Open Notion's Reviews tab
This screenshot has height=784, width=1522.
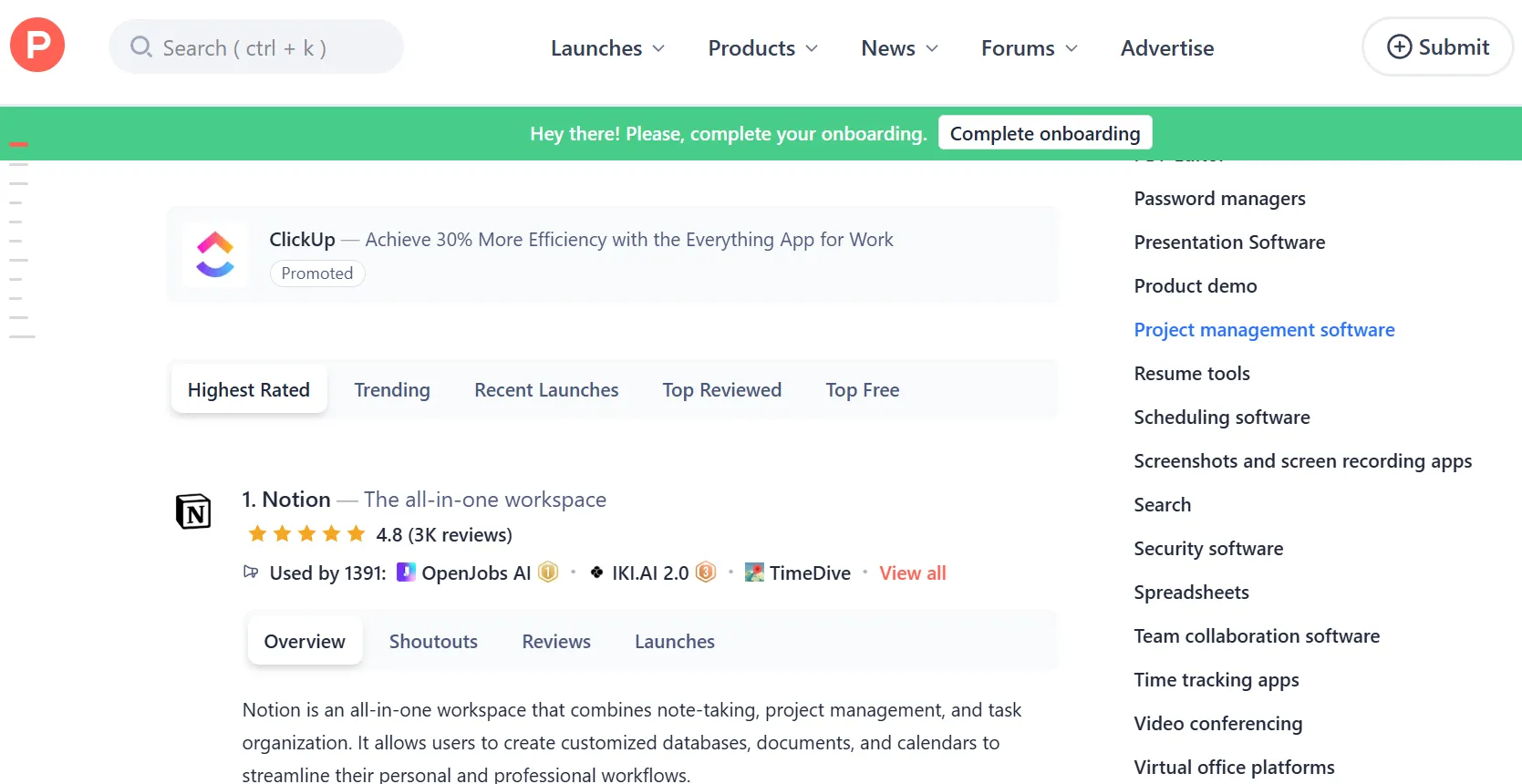tap(556, 641)
